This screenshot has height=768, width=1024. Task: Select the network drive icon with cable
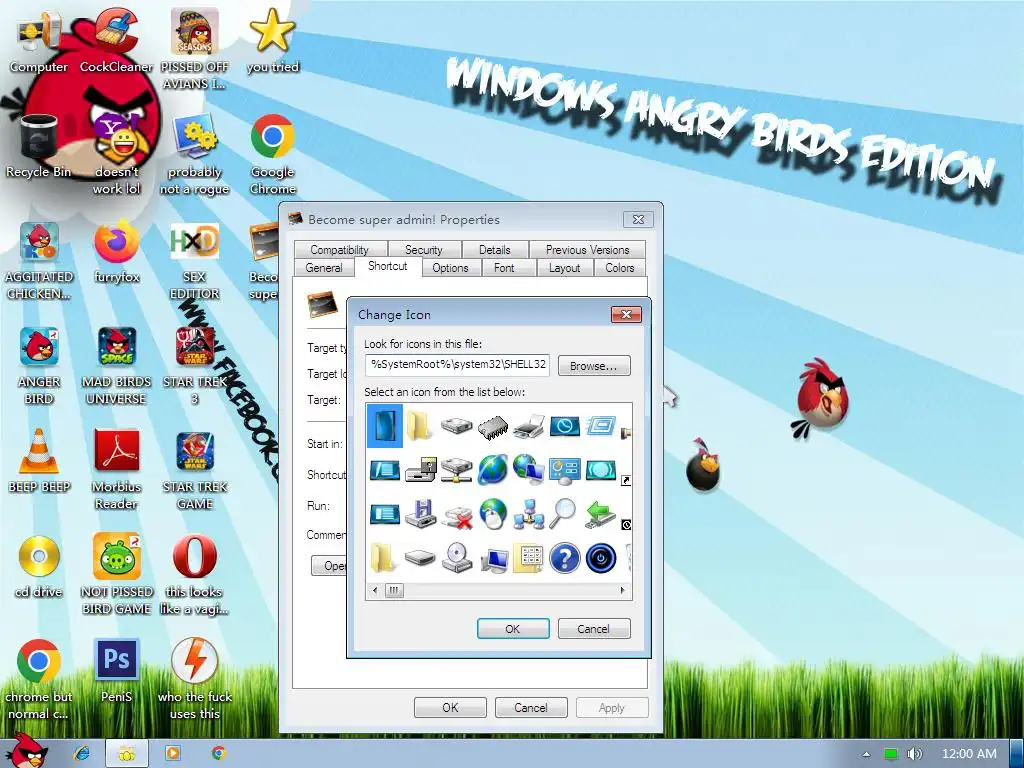(x=457, y=470)
